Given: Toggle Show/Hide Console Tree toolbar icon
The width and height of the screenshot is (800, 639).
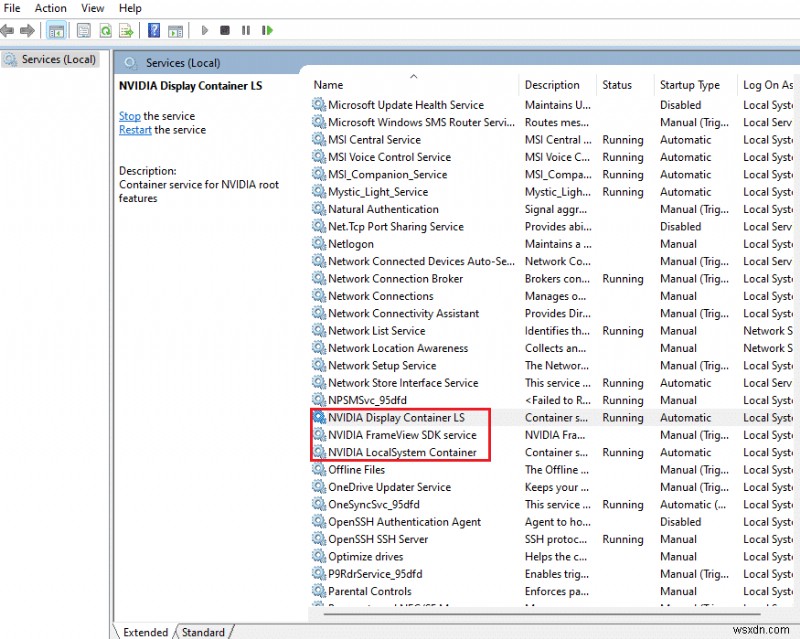Looking at the screenshot, I should [56, 31].
